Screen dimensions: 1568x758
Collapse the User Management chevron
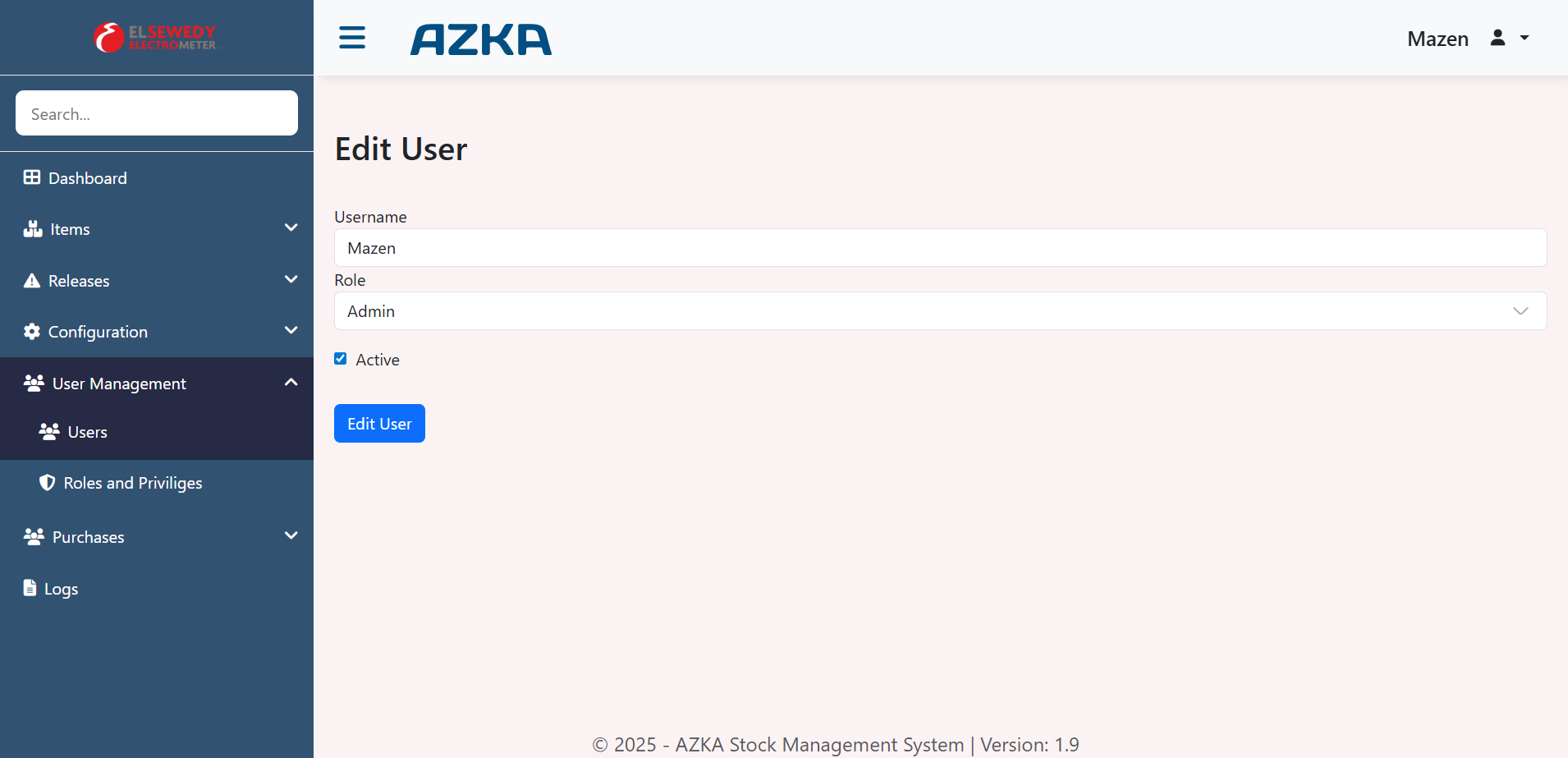point(291,383)
